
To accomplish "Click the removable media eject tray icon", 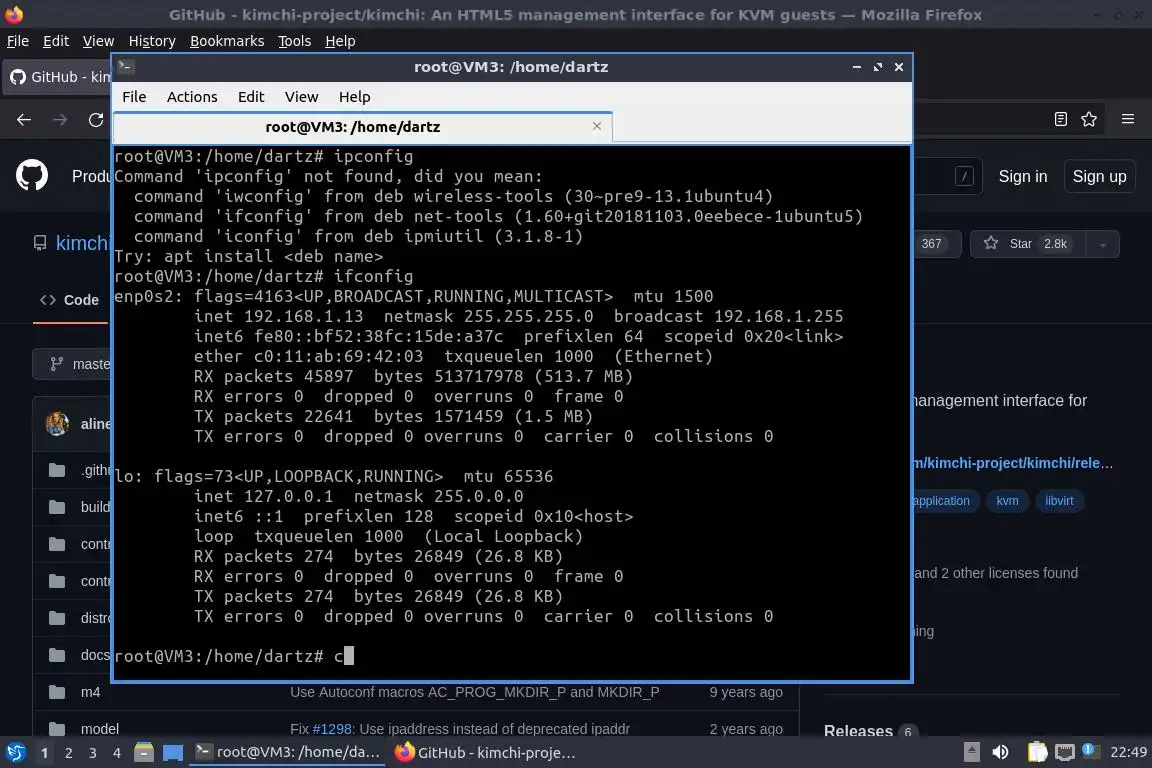I will [x=971, y=752].
